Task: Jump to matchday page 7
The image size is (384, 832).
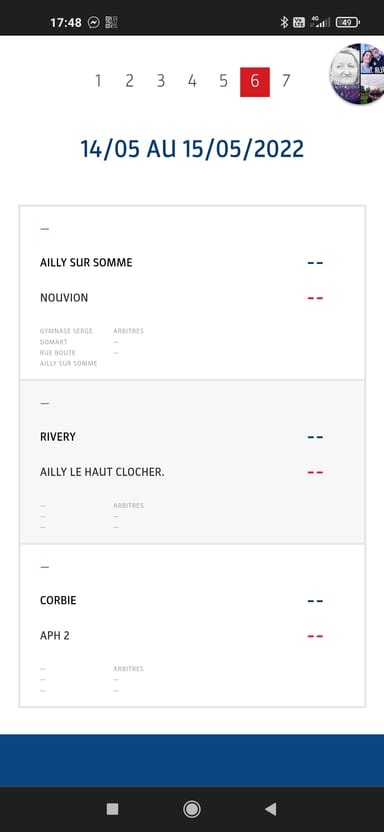Action: (x=286, y=81)
